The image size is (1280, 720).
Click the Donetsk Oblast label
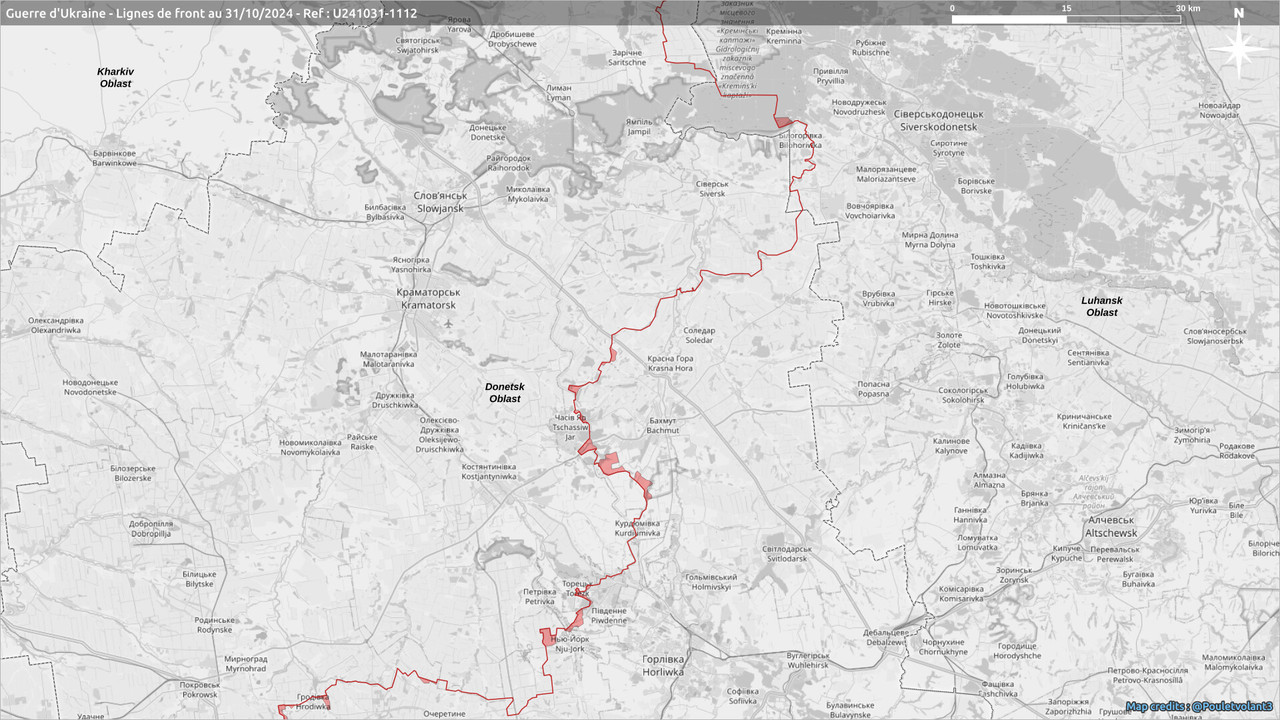(505, 392)
